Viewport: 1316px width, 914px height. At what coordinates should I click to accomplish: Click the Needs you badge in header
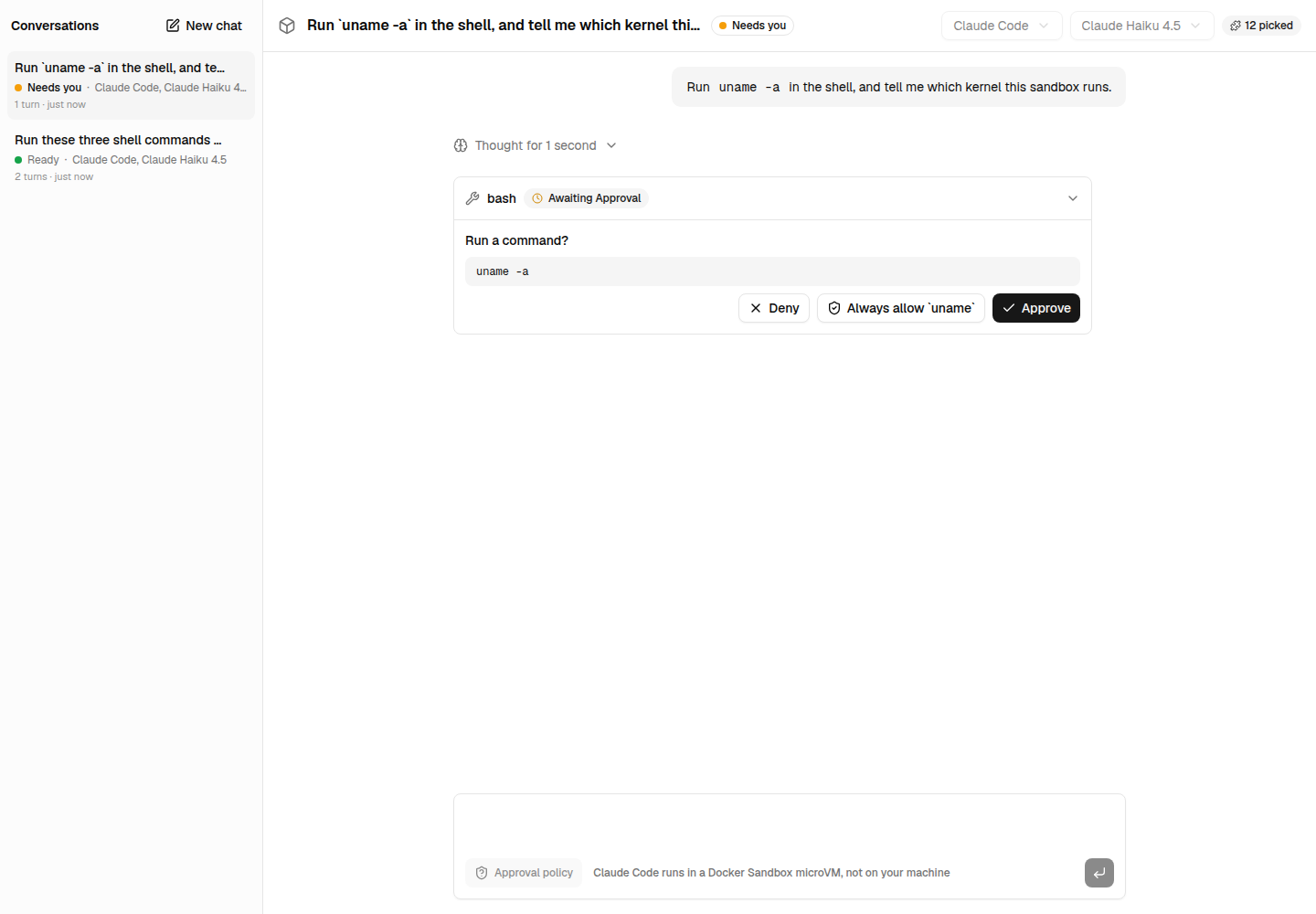point(752,26)
